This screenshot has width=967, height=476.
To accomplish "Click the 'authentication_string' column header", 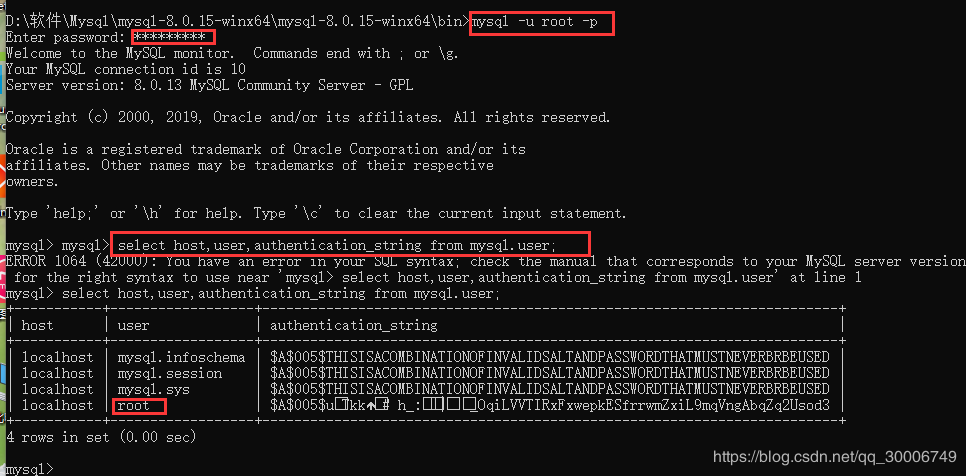I will 353,325.
